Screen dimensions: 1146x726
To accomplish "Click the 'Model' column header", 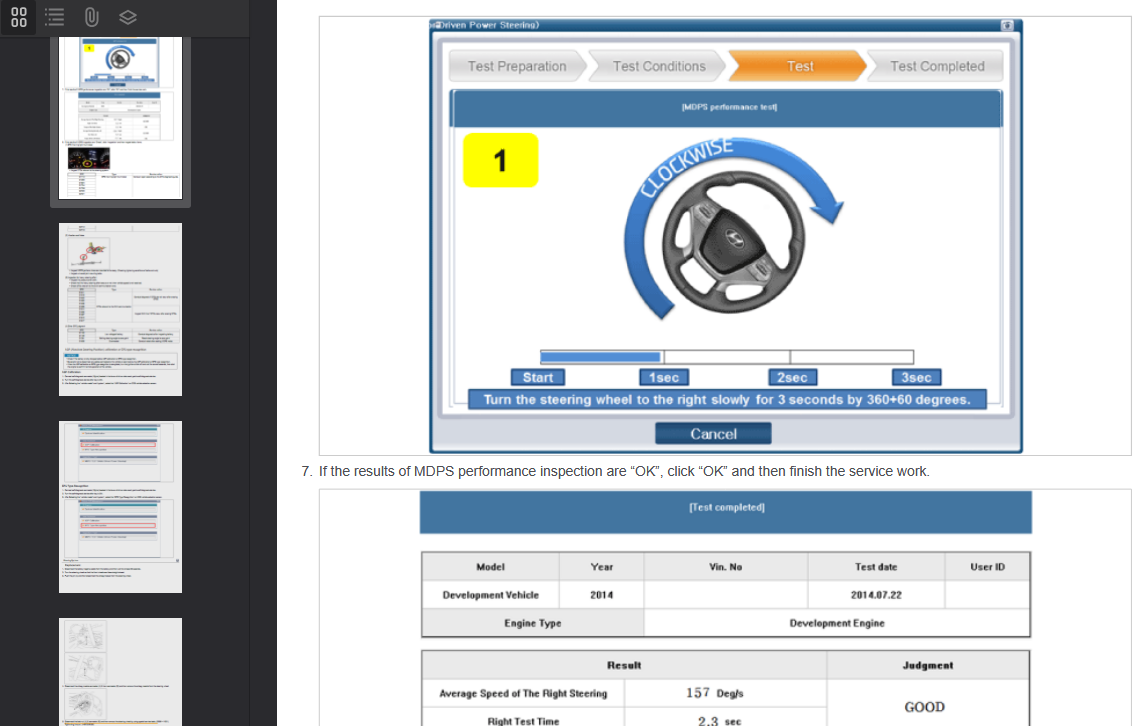I will (x=490, y=567).
